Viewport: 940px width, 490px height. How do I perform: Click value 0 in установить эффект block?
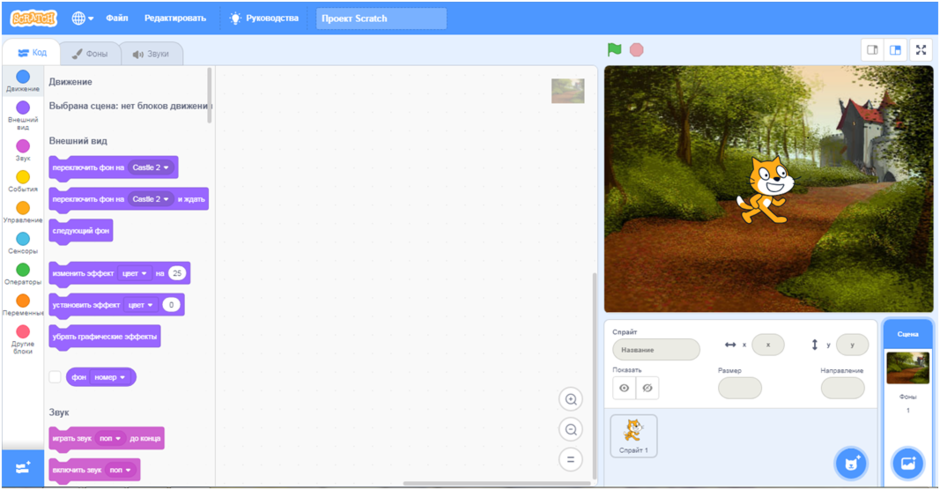[x=171, y=305]
